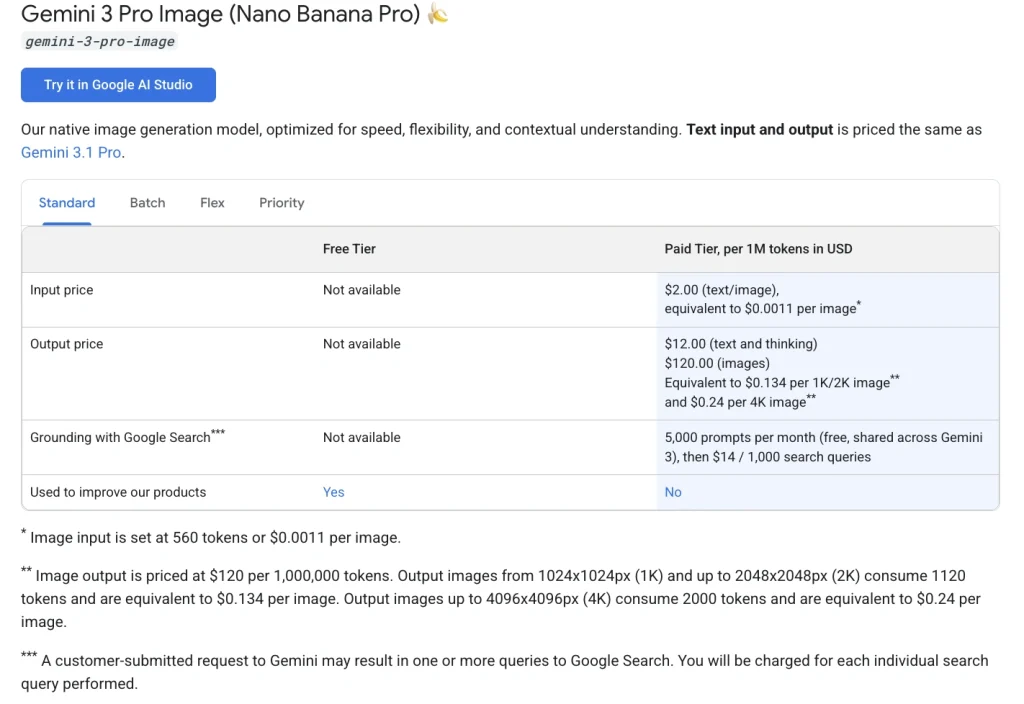The height and width of the screenshot is (704, 1024).
Task: Click the 560 tokens image input footnote
Action: [211, 537]
